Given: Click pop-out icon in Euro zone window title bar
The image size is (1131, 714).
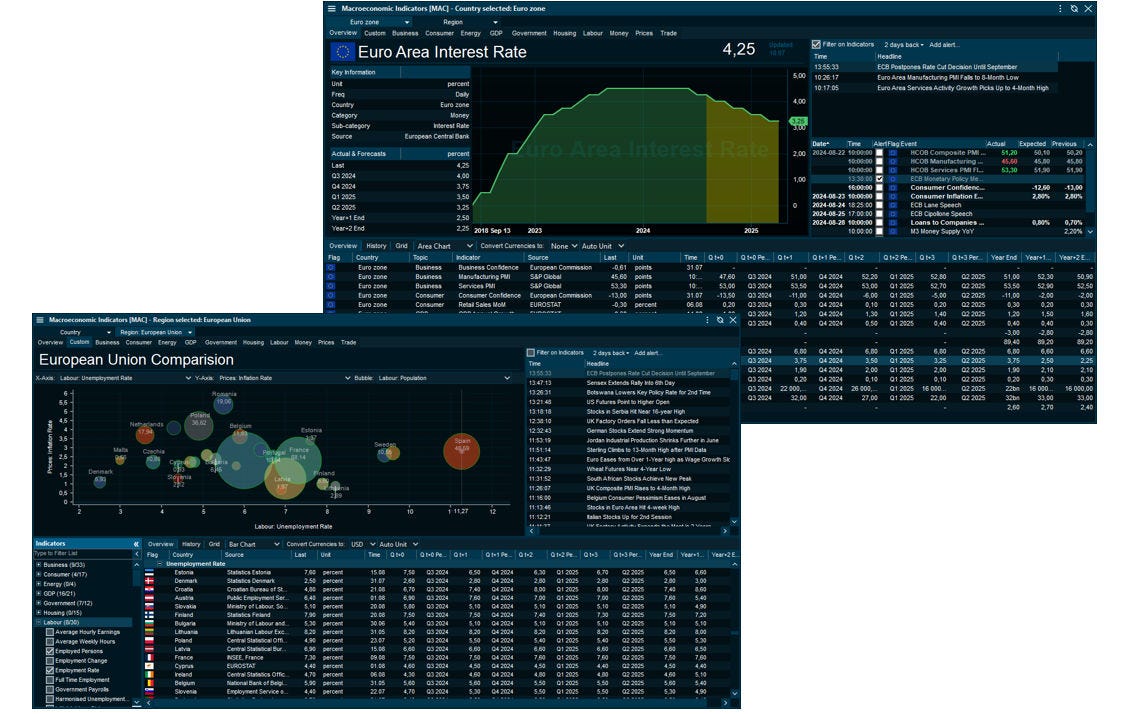Looking at the screenshot, I should tap(1074, 9).
